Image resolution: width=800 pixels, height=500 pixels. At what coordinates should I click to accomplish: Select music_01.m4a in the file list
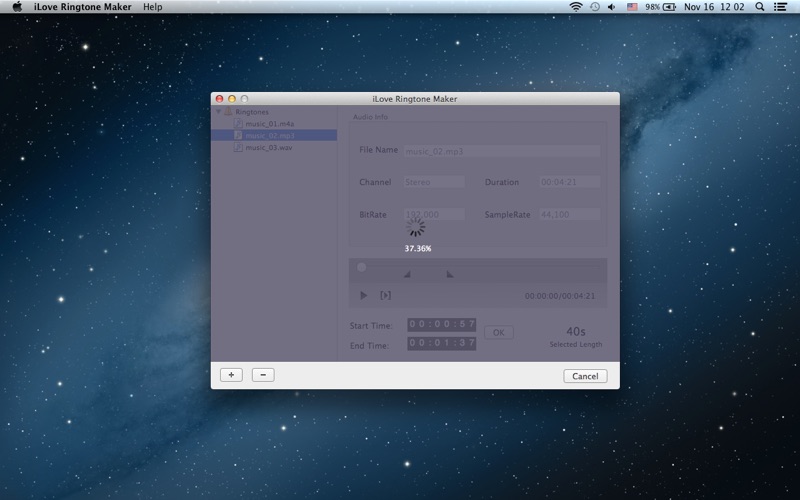click(x=269, y=124)
